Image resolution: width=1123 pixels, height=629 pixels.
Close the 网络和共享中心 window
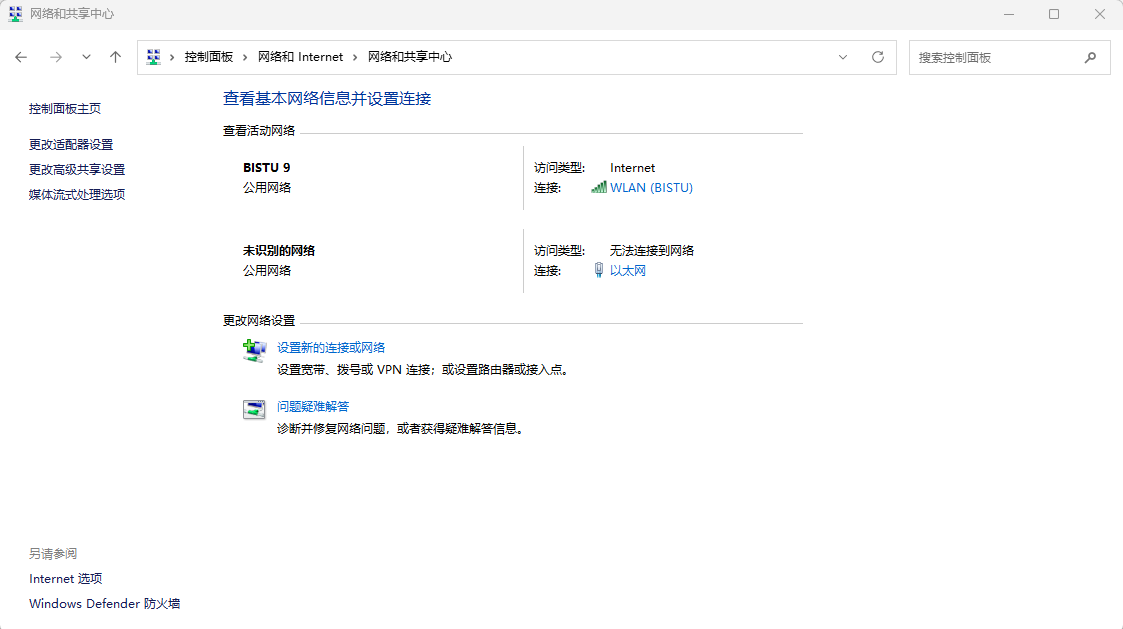coord(1099,14)
